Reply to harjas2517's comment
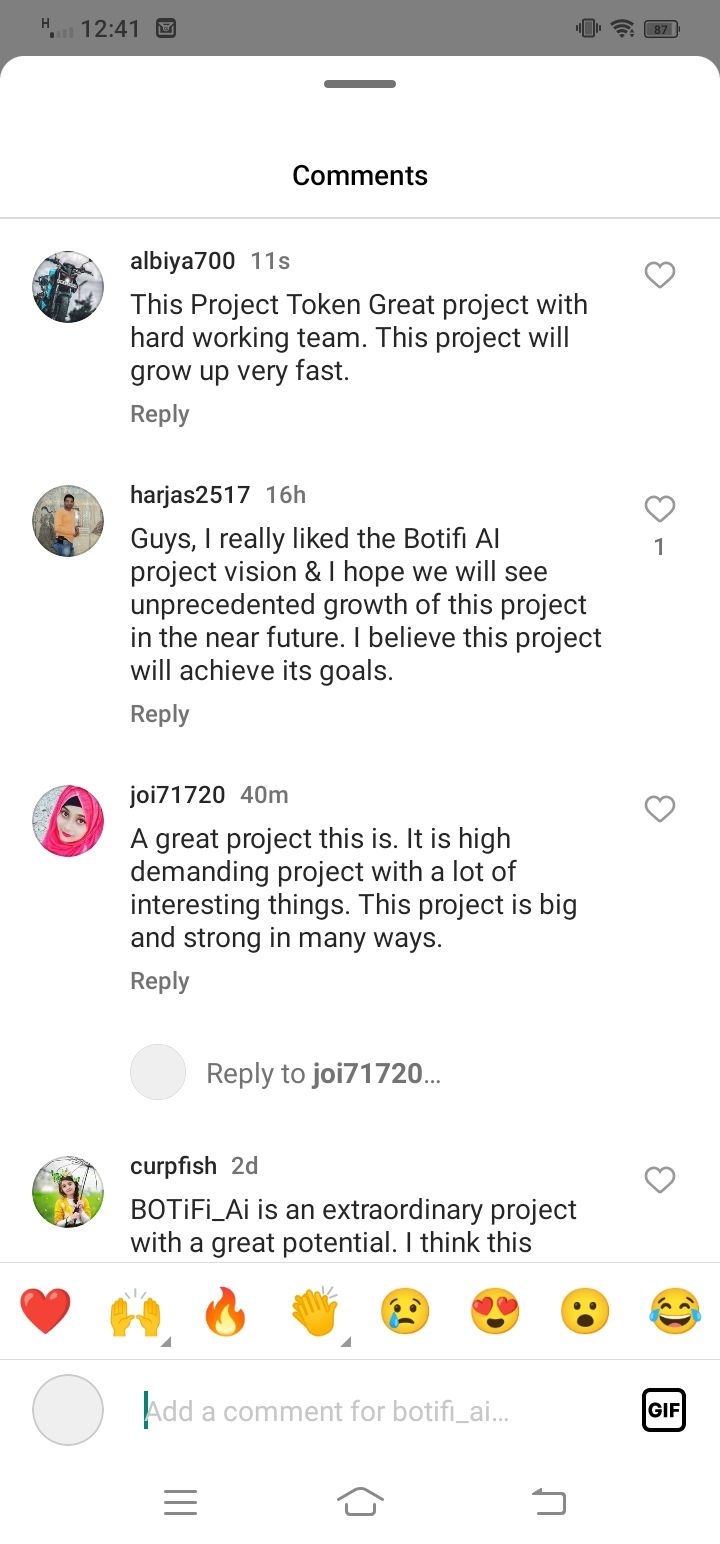 (160, 714)
